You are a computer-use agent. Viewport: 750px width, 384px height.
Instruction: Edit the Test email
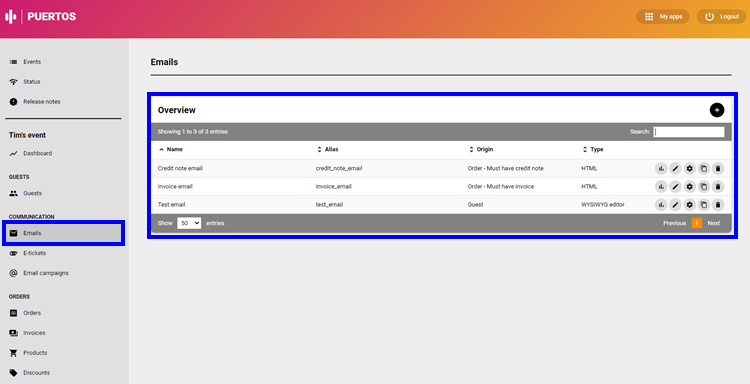coord(675,205)
